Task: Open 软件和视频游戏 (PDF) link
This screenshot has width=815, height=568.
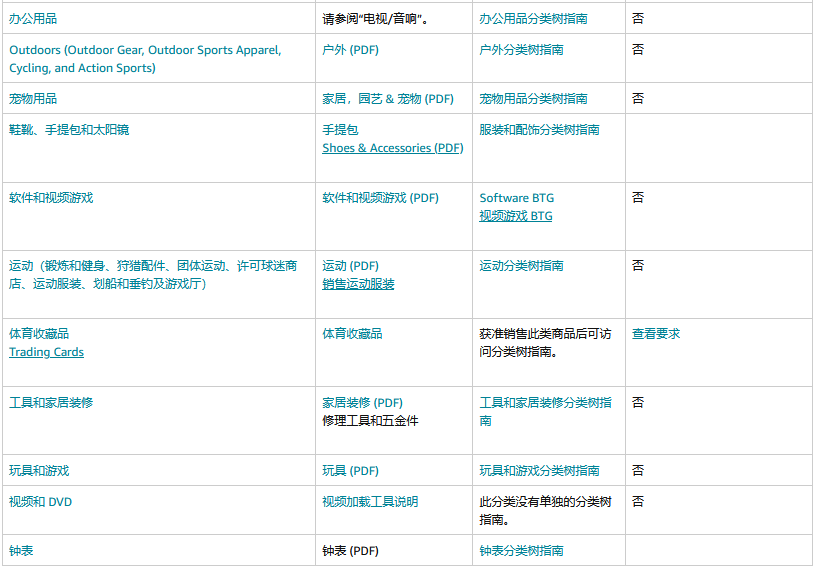Action: click(380, 198)
